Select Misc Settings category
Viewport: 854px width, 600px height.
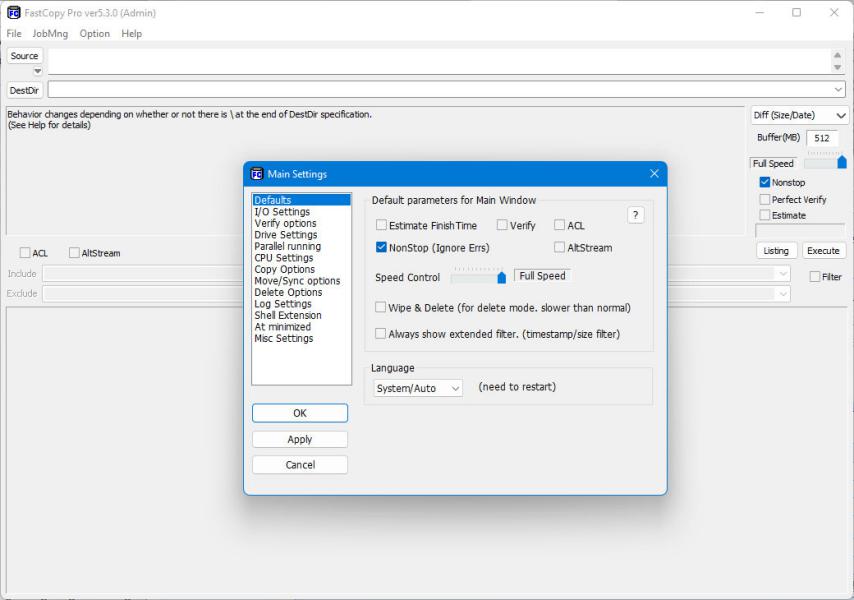click(x=301, y=338)
